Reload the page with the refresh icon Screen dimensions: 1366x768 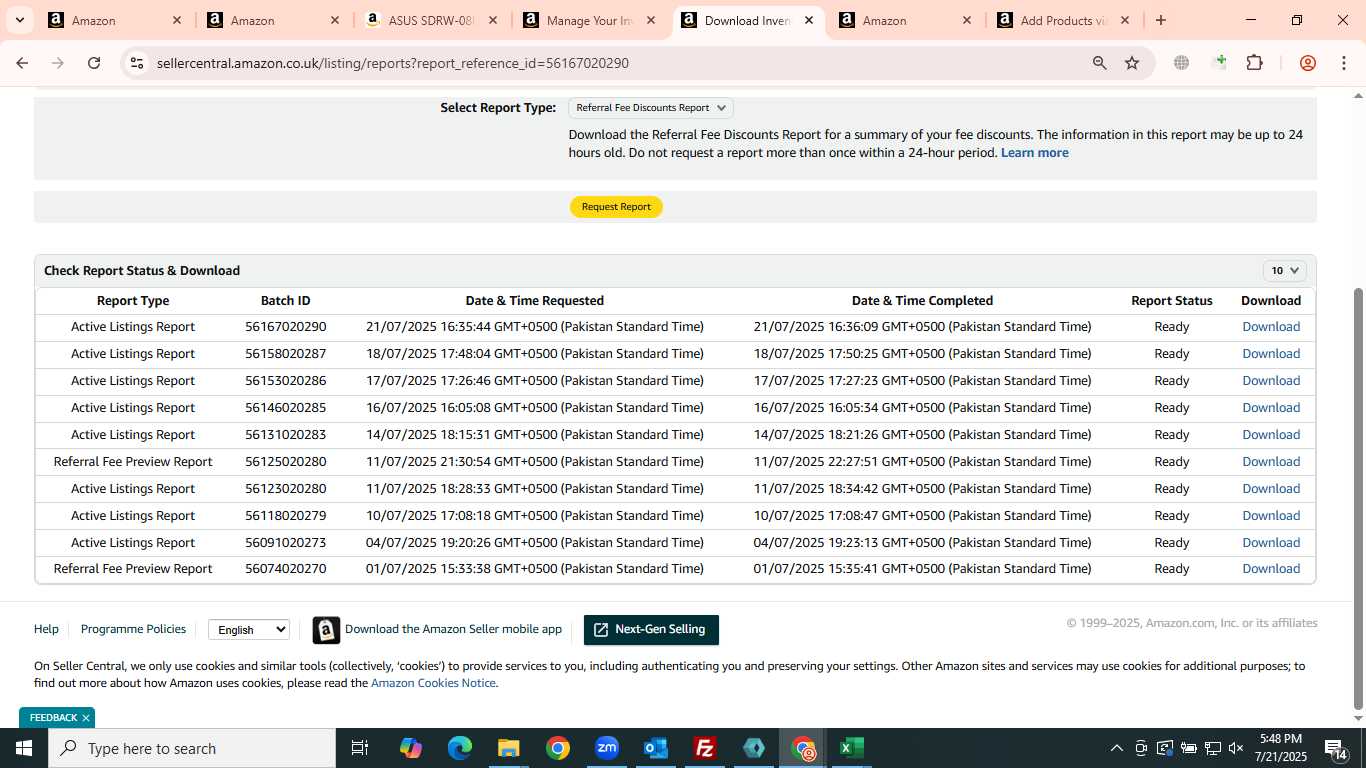(x=94, y=63)
